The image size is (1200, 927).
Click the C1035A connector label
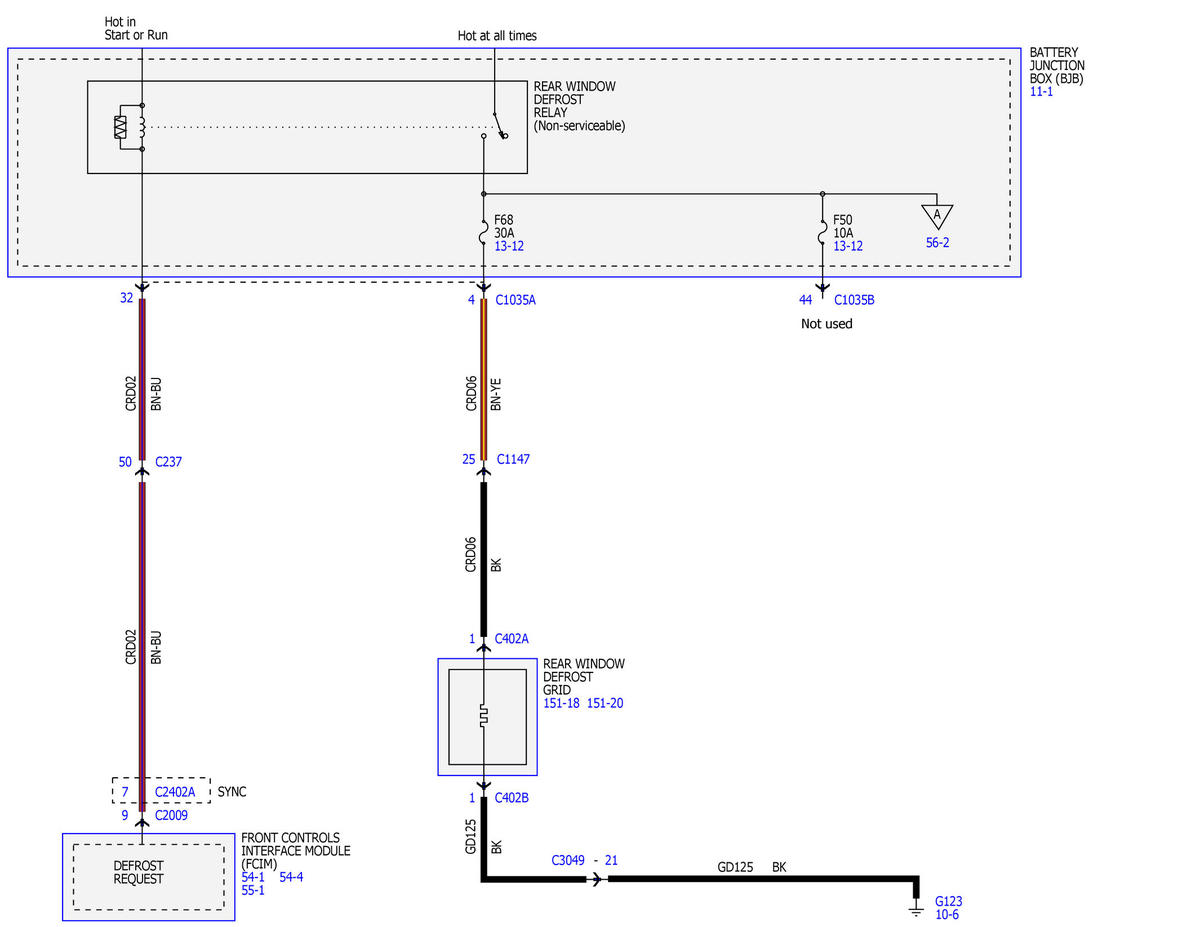(x=516, y=299)
